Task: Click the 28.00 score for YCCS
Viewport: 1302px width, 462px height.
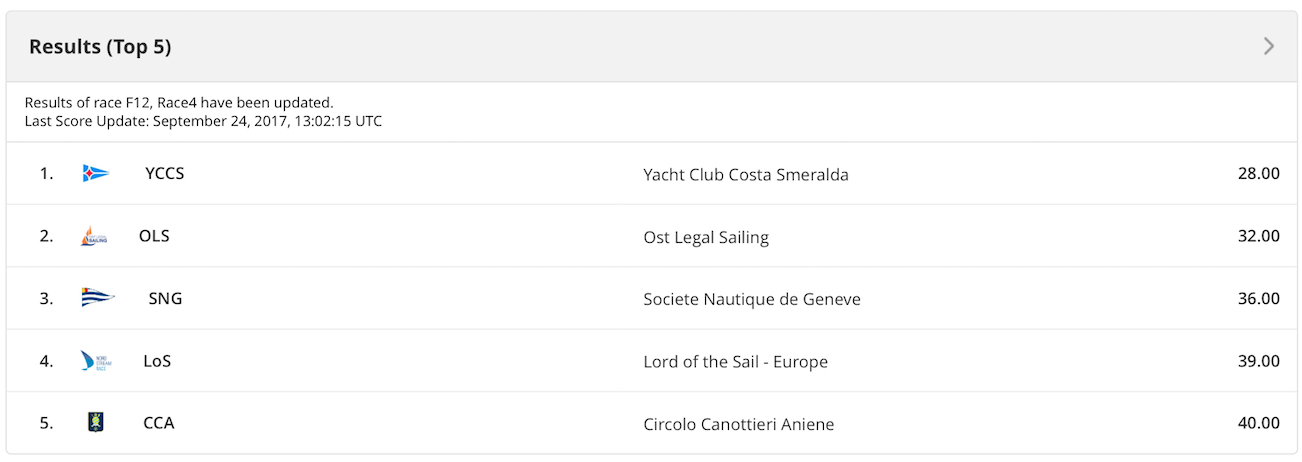Action: click(1259, 173)
